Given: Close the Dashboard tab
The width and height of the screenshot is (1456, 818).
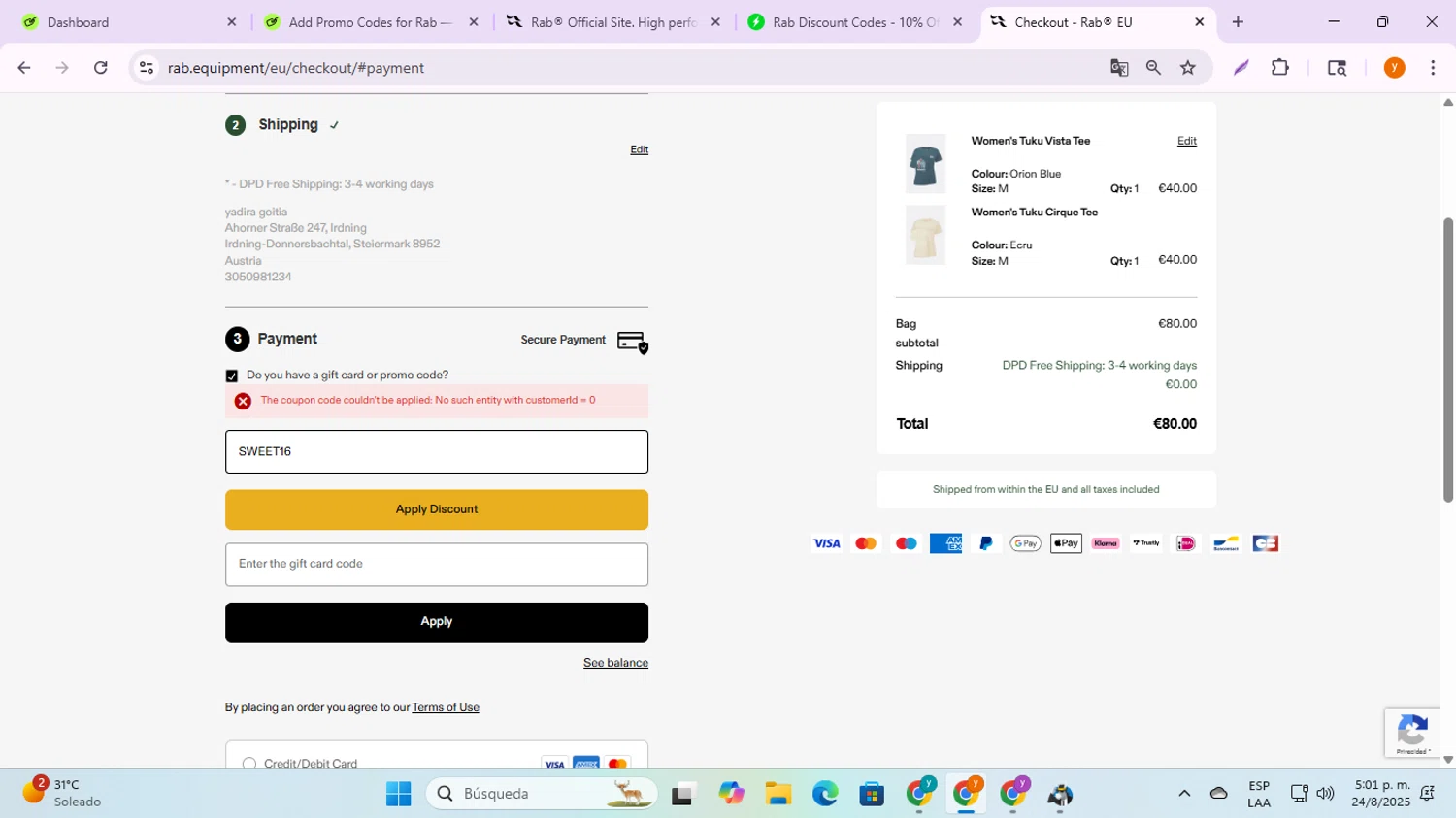Looking at the screenshot, I should [x=231, y=22].
